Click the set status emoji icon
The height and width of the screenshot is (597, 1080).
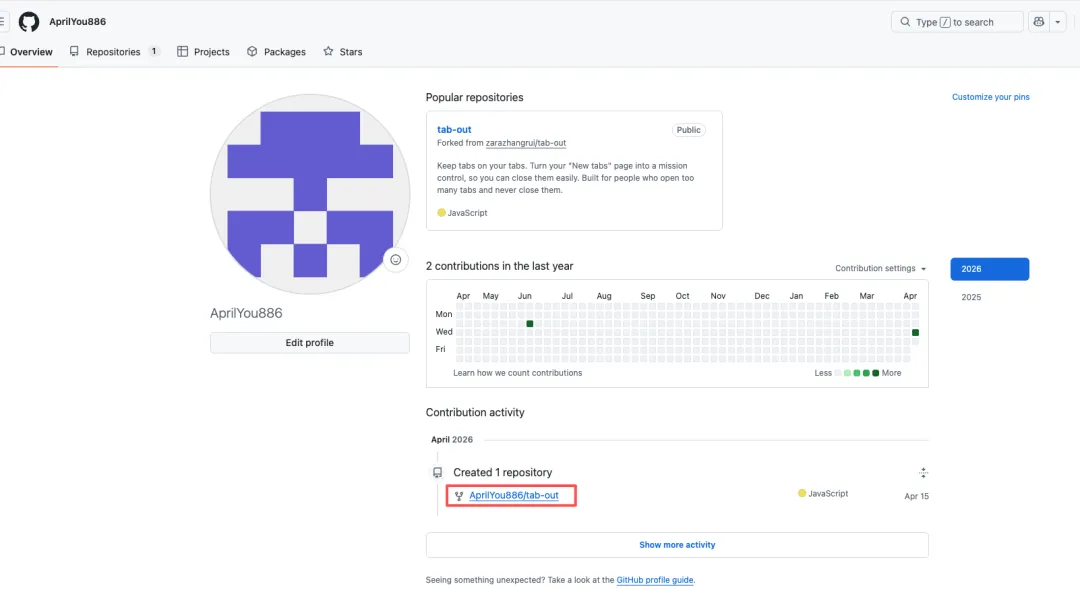pyautogui.click(x=396, y=260)
